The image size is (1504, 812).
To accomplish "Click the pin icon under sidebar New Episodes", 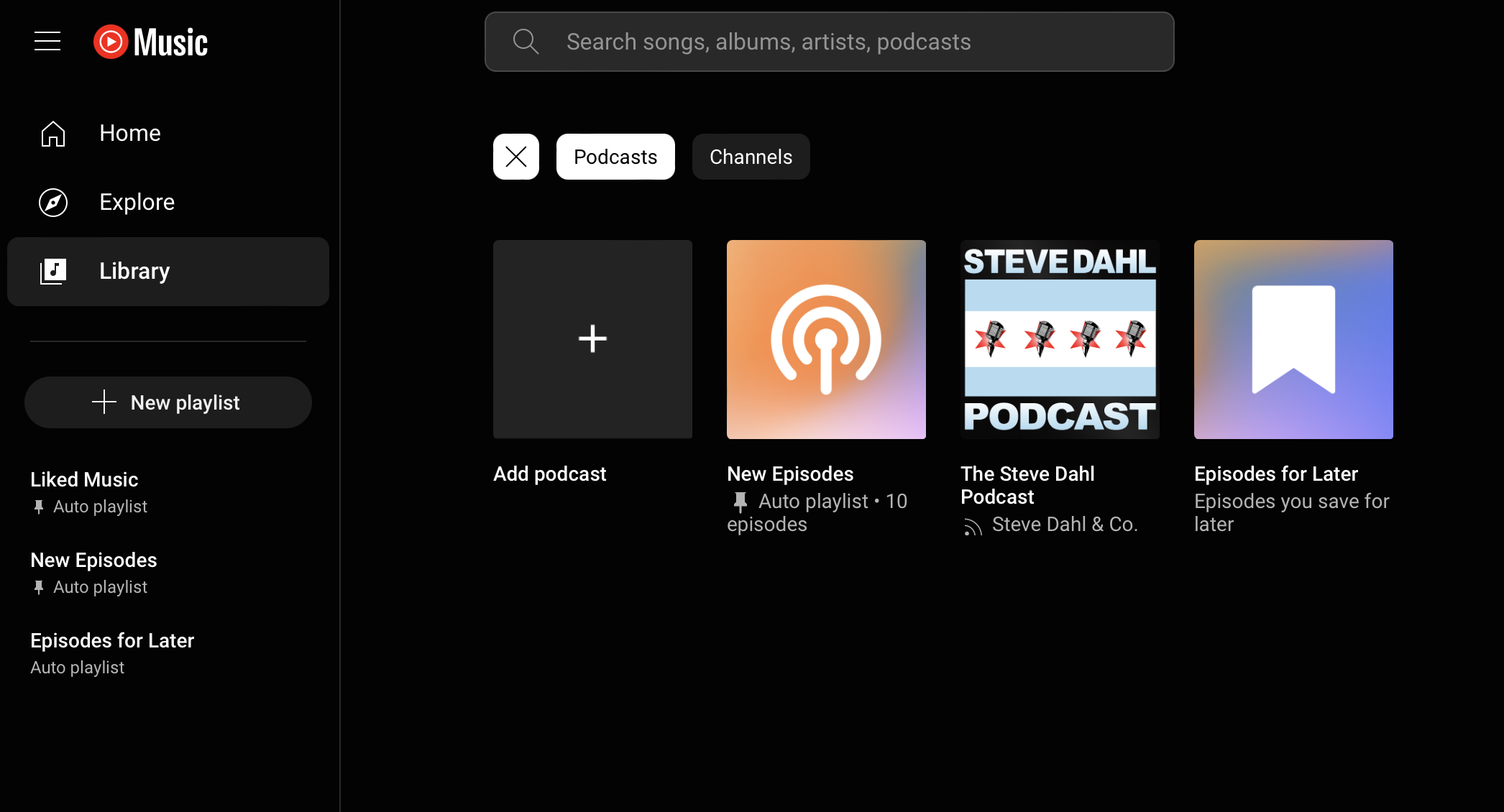I will tap(39, 588).
